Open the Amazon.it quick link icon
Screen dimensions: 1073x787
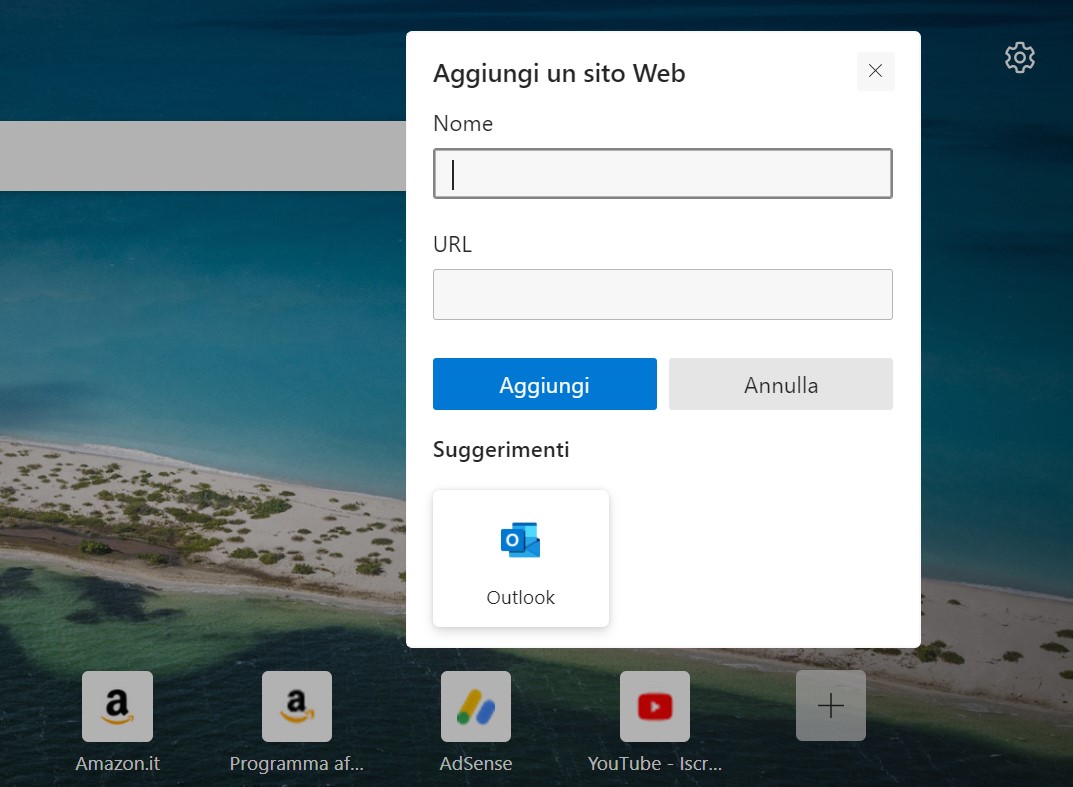pos(117,706)
